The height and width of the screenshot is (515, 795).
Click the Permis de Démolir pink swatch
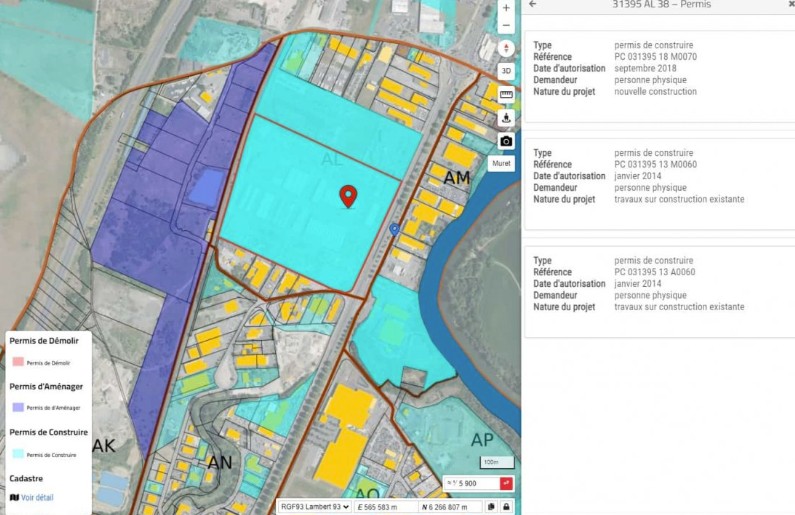point(17,362)
